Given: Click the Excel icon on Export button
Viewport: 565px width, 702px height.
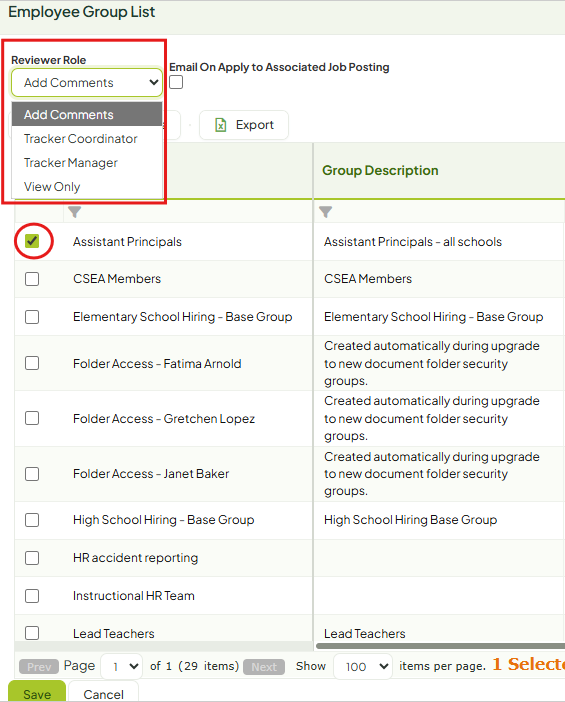Looking at the screenshot, I should tap(221, 125).
